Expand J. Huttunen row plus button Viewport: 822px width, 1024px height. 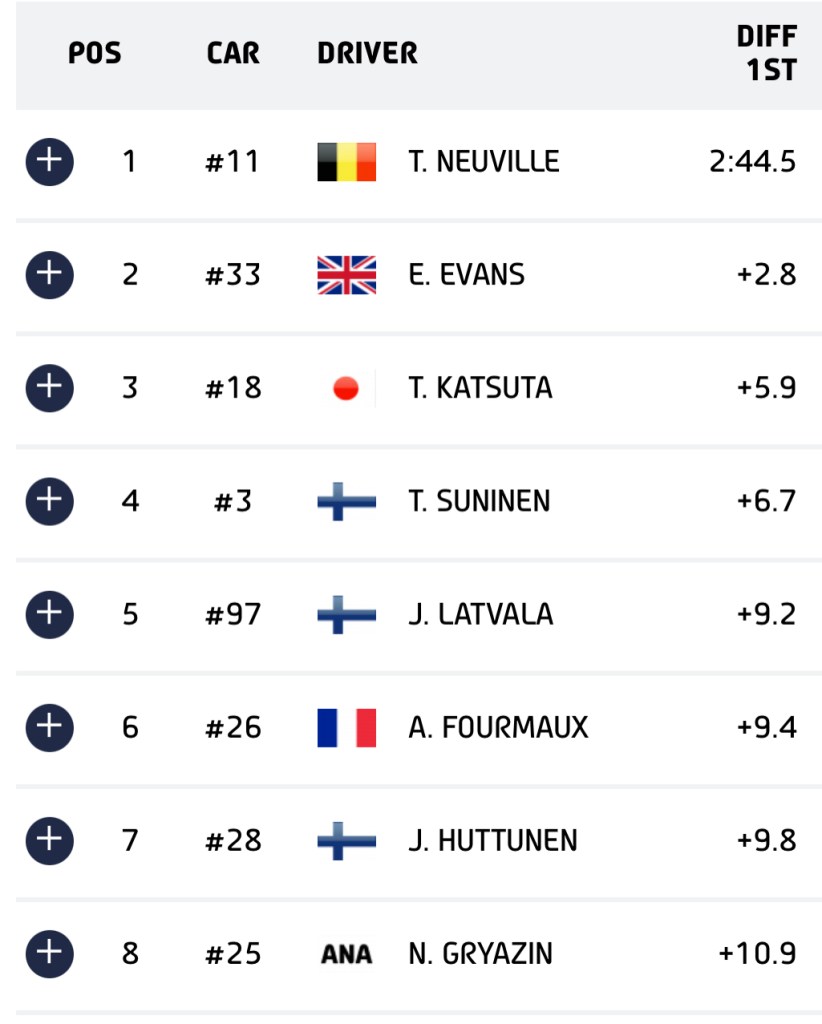50,840
